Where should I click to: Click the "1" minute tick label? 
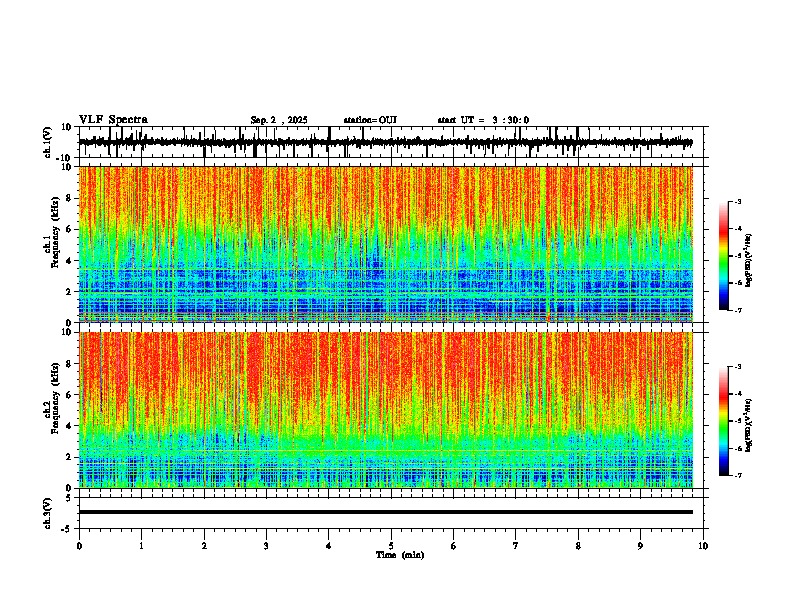pyautogui.click(x=141, y=546)
